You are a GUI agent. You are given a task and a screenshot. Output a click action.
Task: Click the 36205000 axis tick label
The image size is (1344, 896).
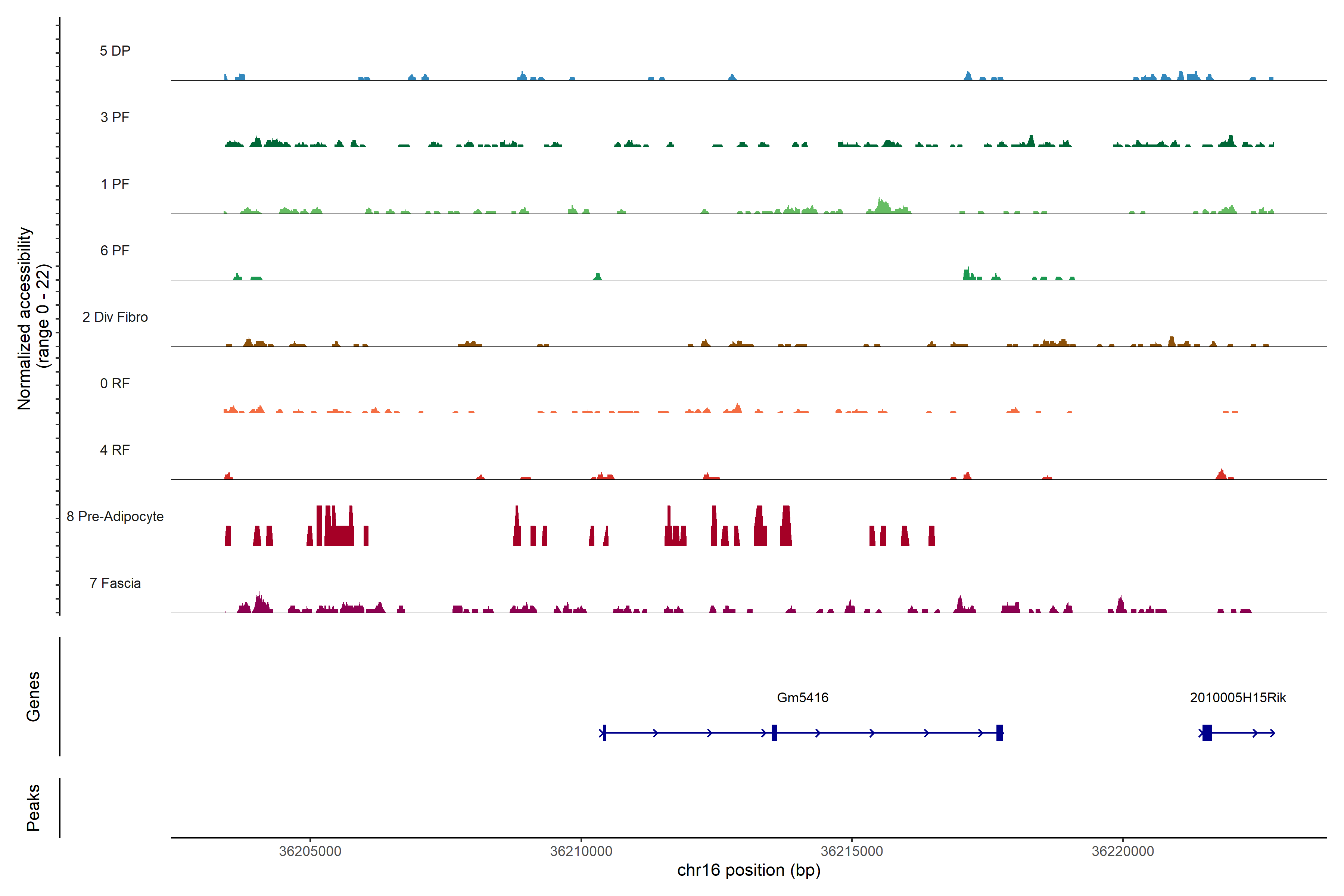click(x=310, y=851)
